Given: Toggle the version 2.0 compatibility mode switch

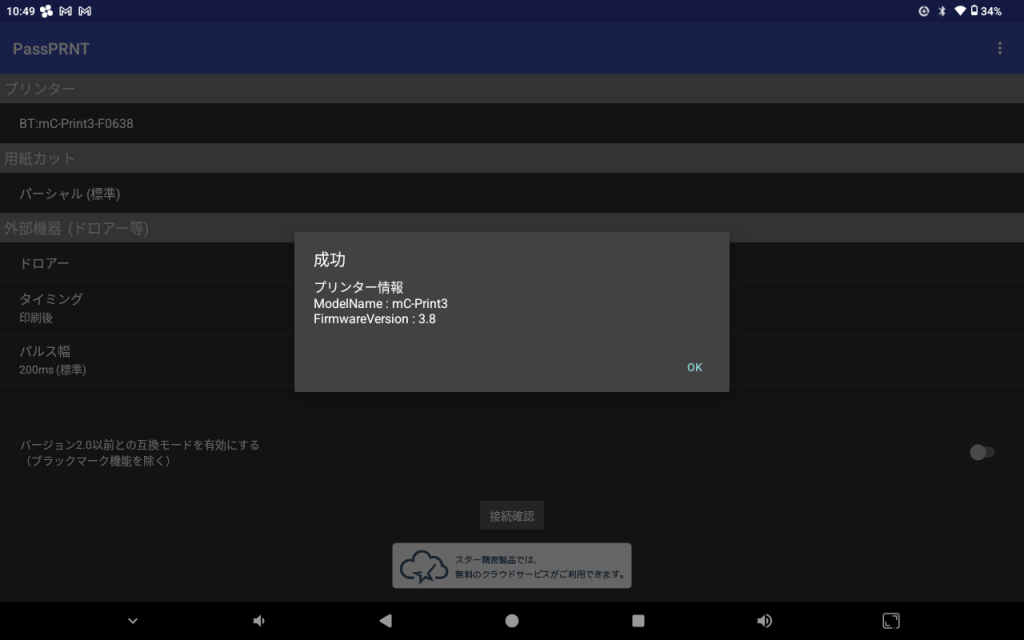Looking at the screenshot, I should [x=981, y=452].
